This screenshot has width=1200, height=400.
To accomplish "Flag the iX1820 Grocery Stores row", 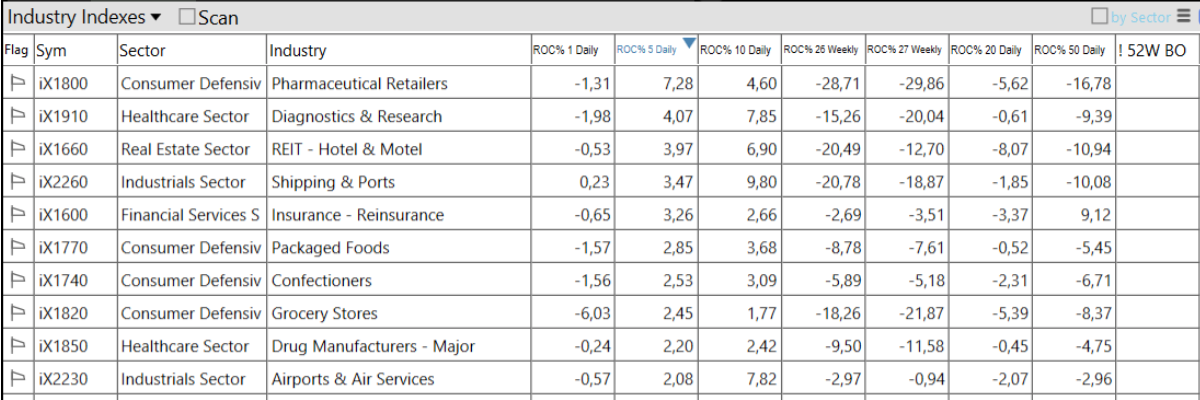I will coord(17,314).
